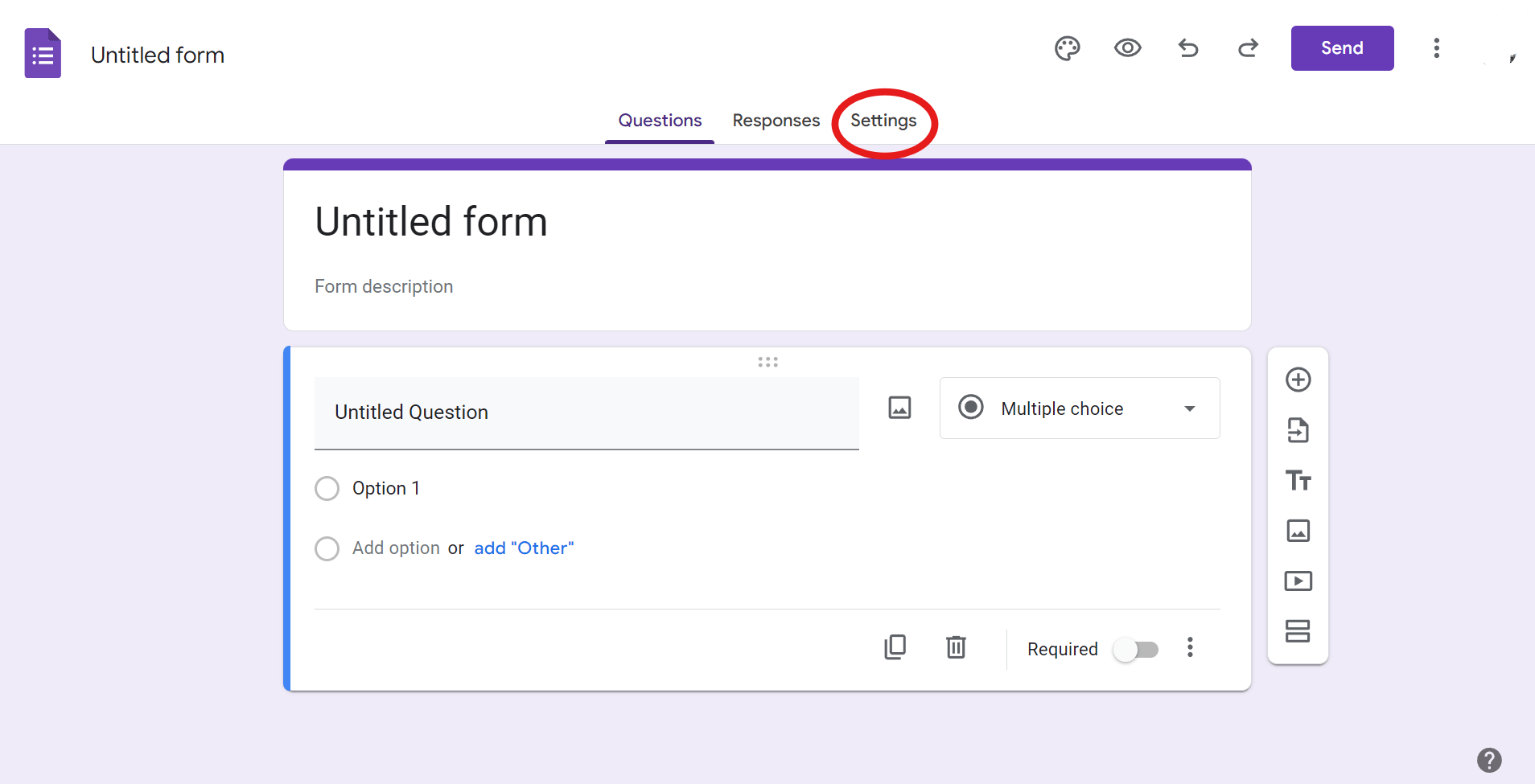Click the add "Other" link
The width and height of the screenshot is (1535, 784).
click(524, 548)
